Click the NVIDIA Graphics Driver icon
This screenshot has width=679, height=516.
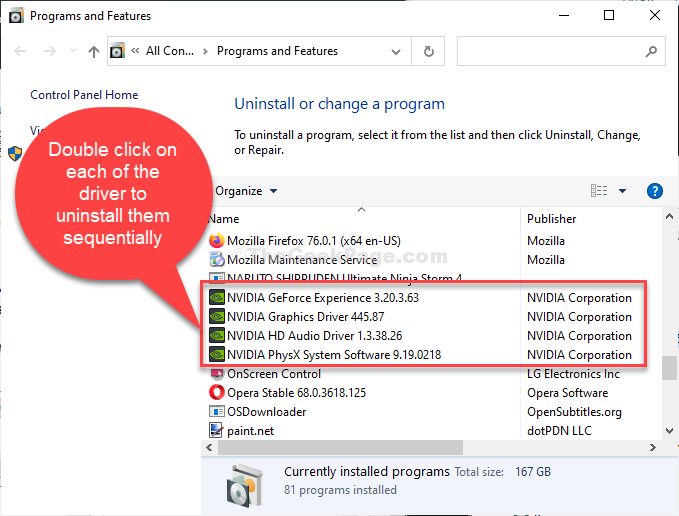217,317
